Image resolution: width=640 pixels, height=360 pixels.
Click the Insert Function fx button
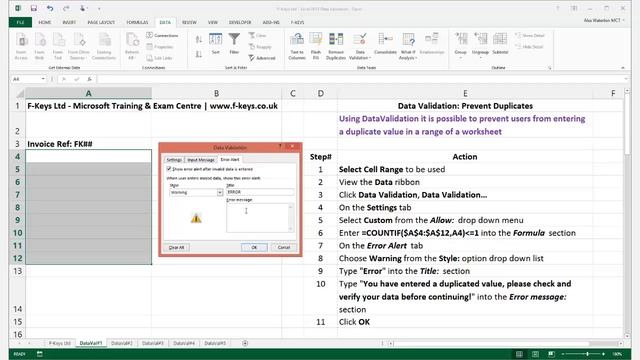pos(89,79)
